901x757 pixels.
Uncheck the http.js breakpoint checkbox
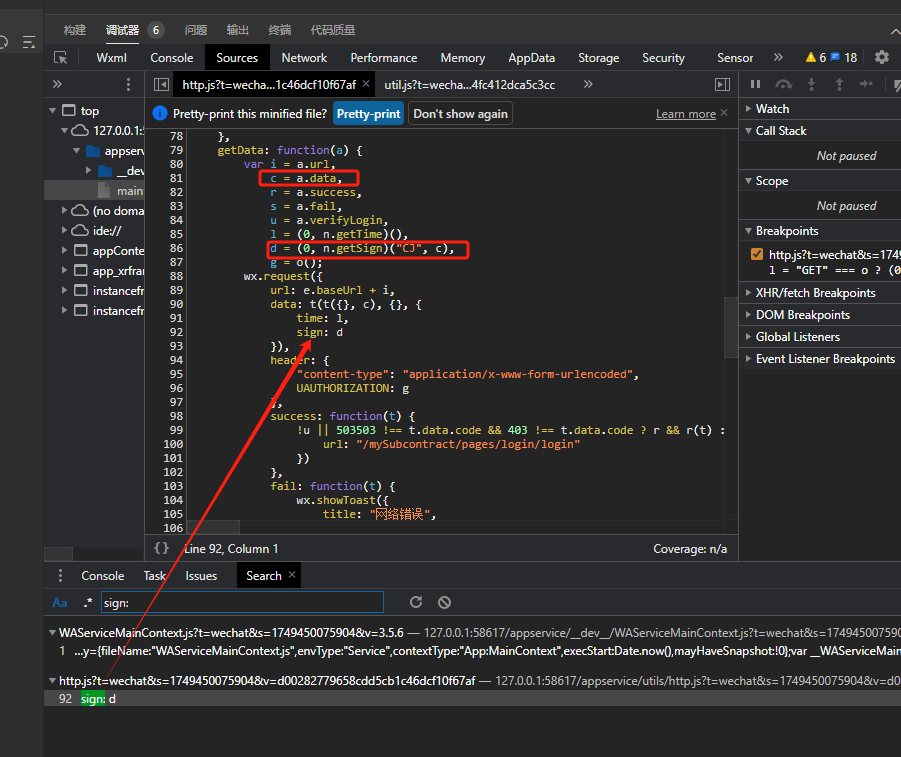pyautogui.click(x=757, y=254)
